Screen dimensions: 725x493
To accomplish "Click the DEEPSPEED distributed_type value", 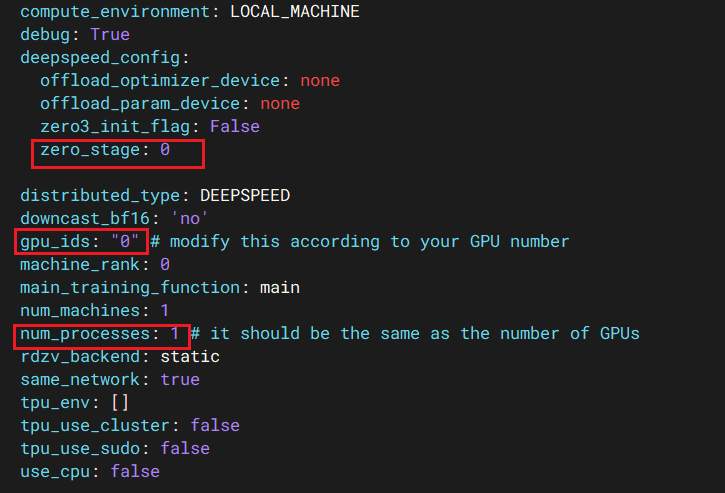I will click(x=245, y=196).
